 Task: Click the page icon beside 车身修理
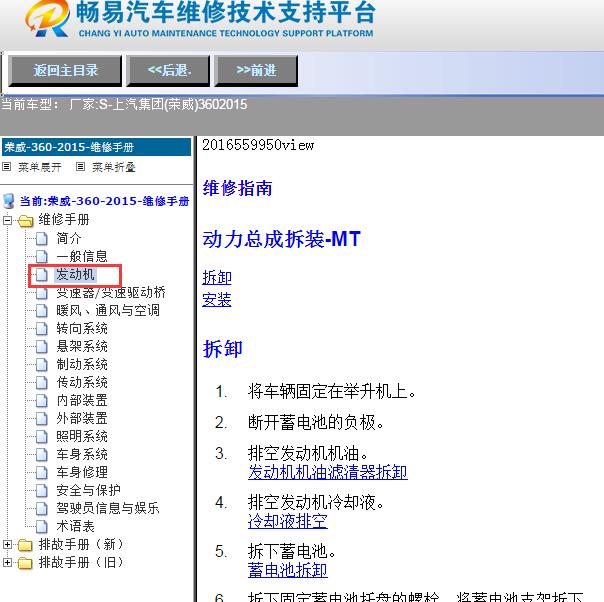tap(42, 473)
